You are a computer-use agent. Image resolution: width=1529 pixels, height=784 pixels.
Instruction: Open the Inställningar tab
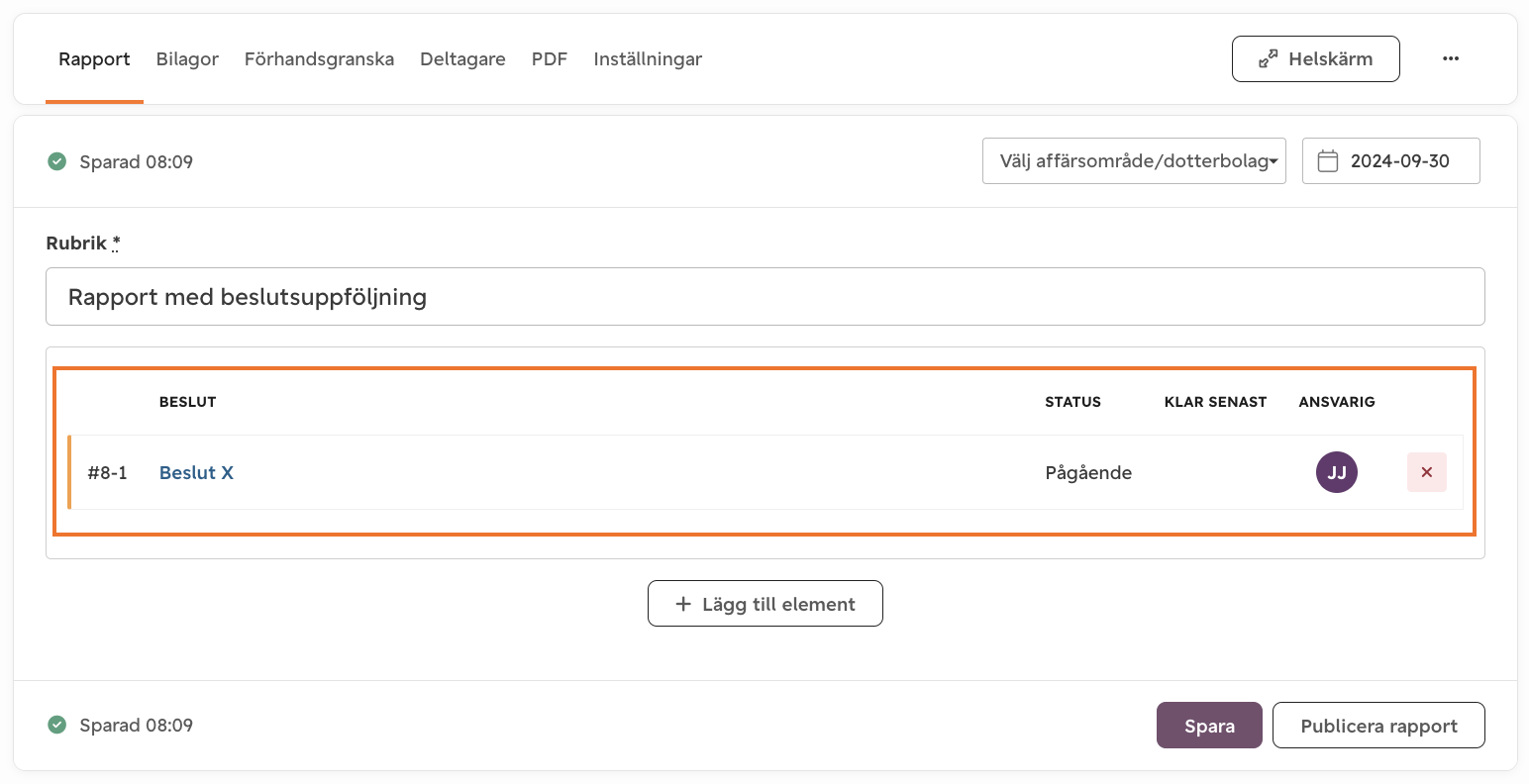[648, 59]
